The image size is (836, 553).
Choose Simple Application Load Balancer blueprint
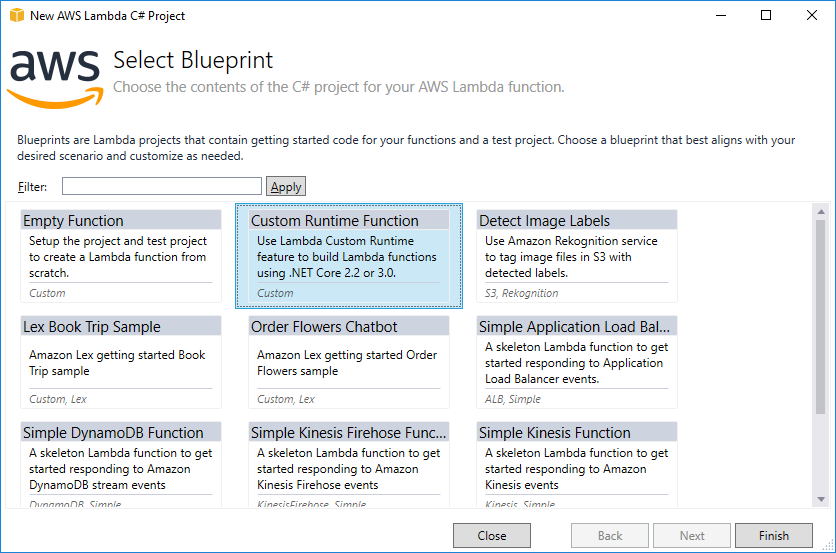(x=577, y=362)
